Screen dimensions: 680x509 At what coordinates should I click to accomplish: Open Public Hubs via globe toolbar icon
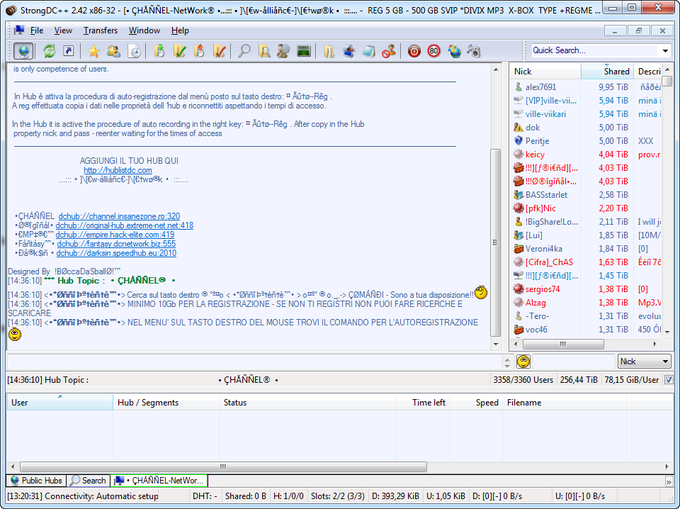(23, 51)
